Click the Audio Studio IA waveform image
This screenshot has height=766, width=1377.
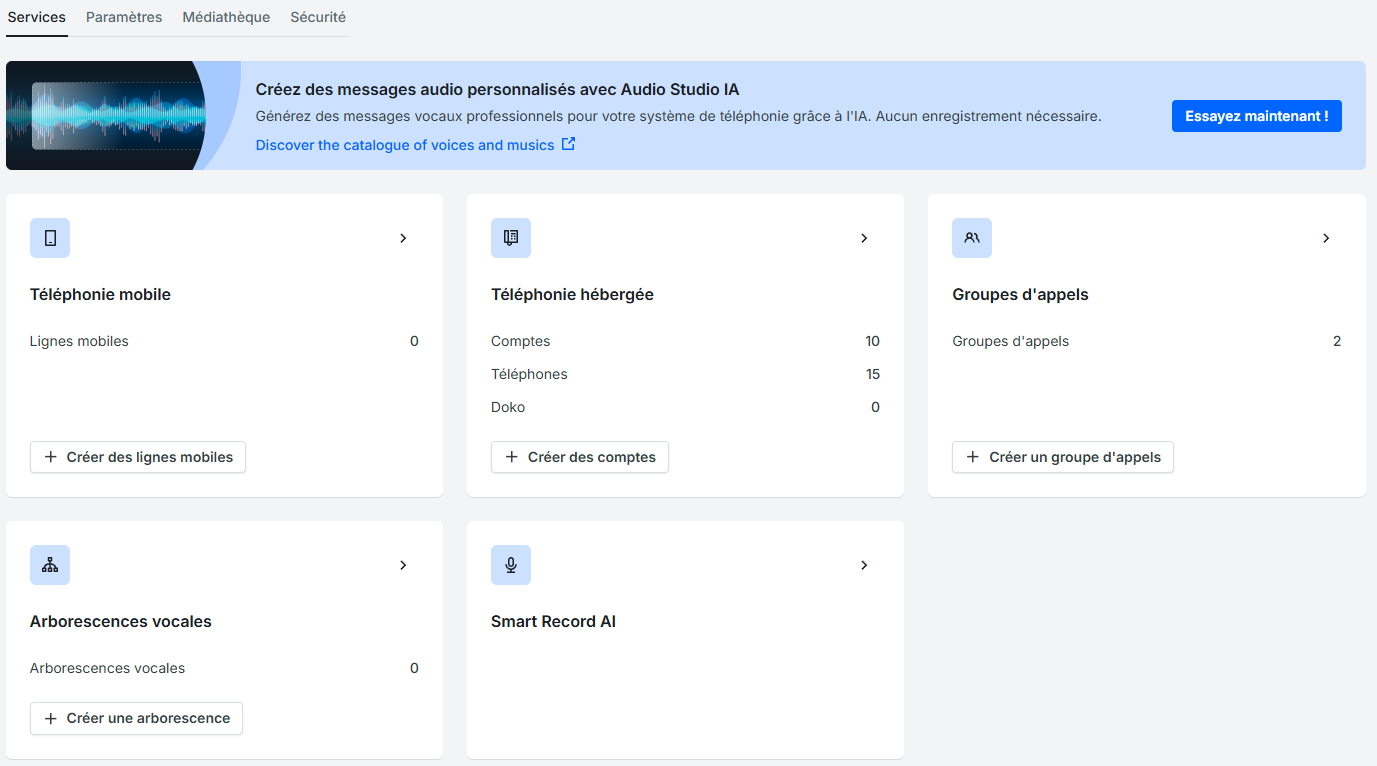(x=106, y=116)
